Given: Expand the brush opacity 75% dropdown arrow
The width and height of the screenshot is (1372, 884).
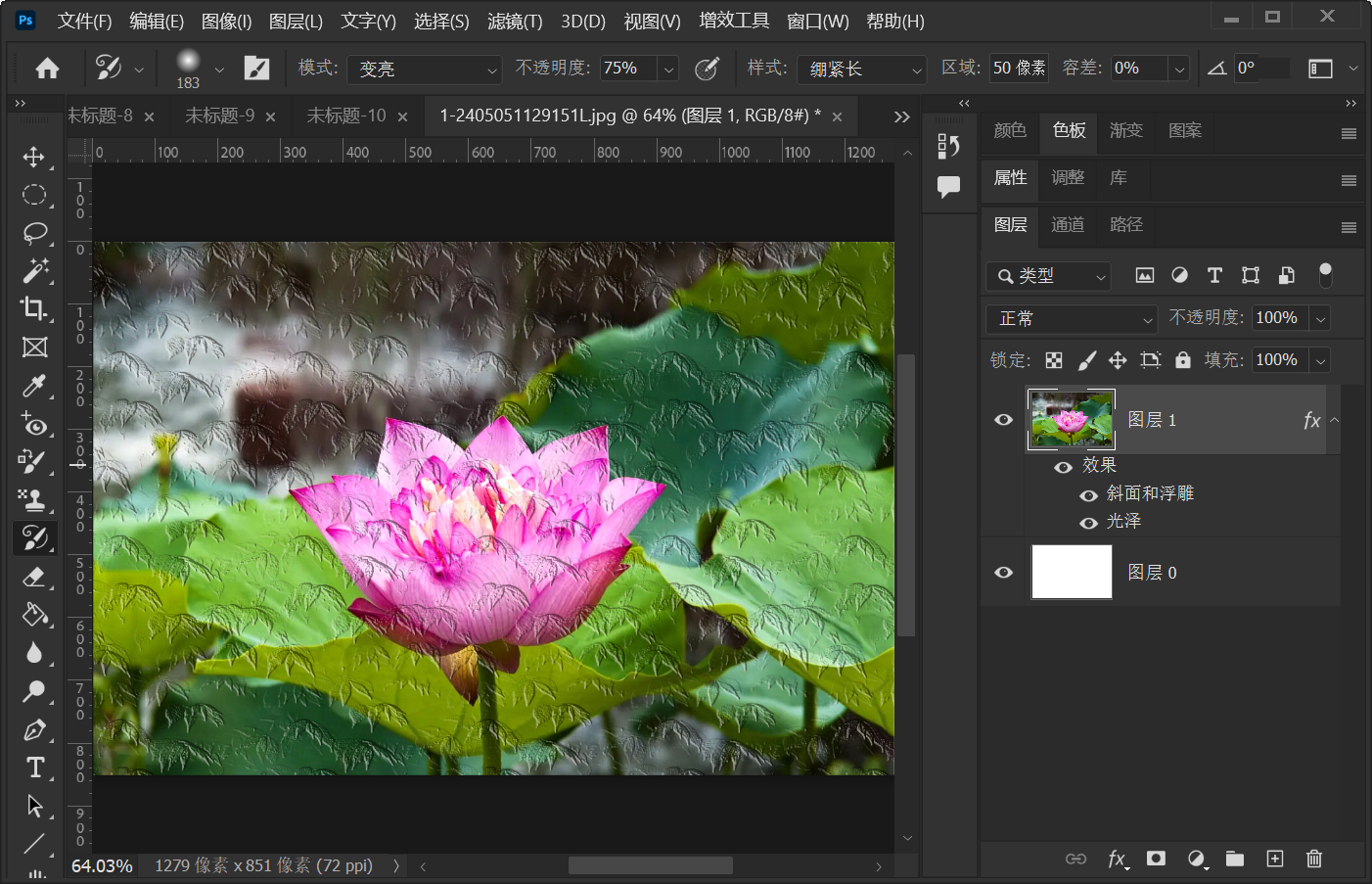Looking at the screenshot, I should tap(668, 69).
